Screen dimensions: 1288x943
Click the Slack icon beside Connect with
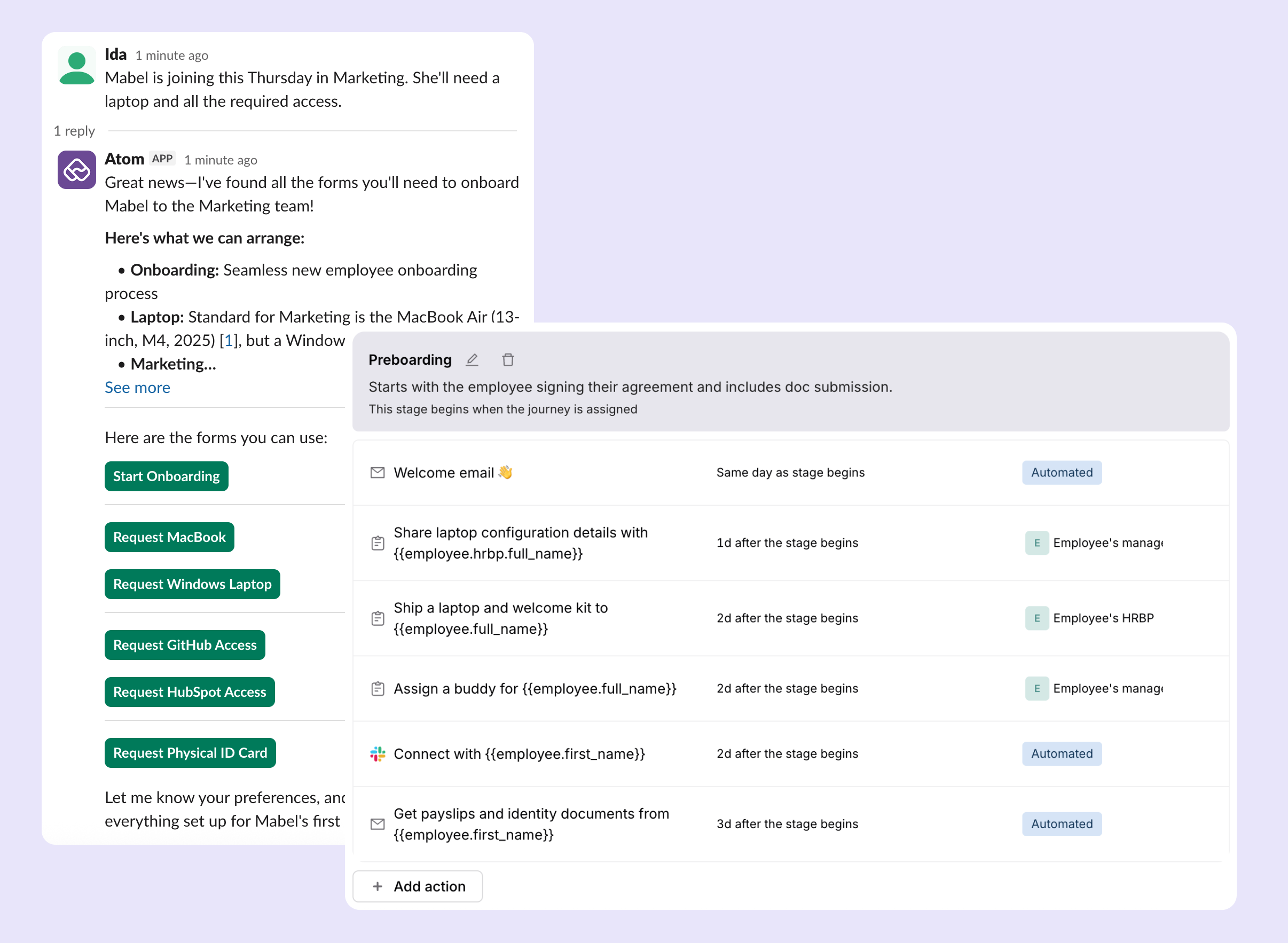click(x=378, y=753)
